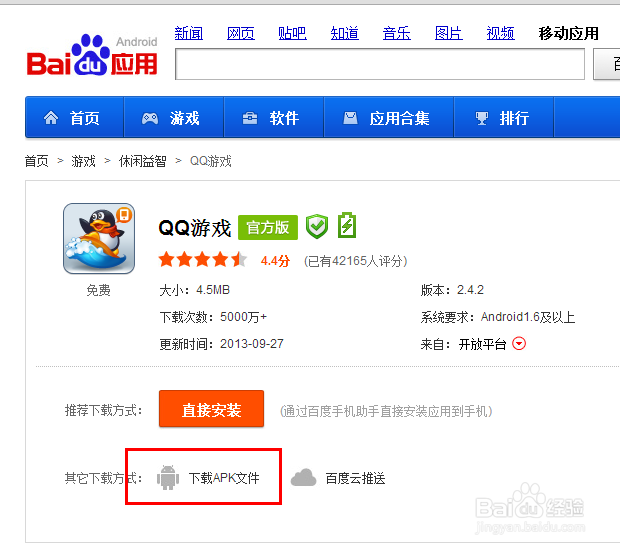Click the 下载次数 5000万+ text
The image size is (620, 549).
coord(213,317)
